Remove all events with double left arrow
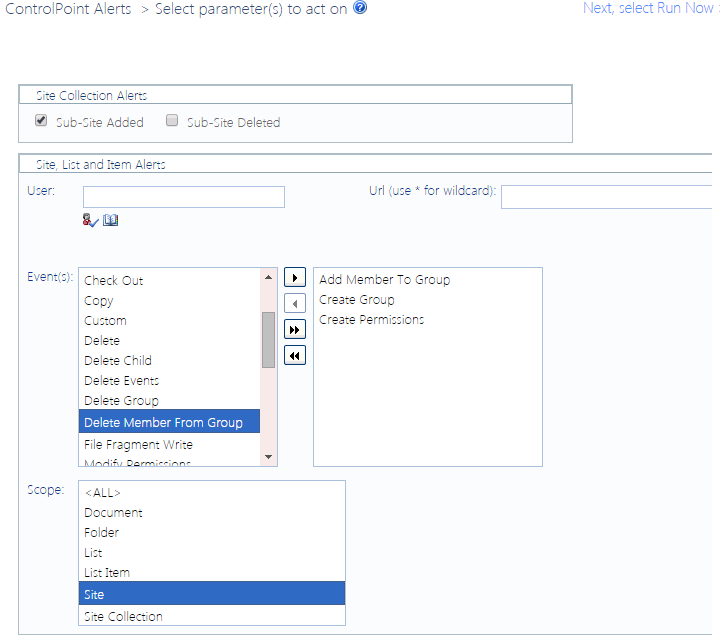 tap(295, 356)
